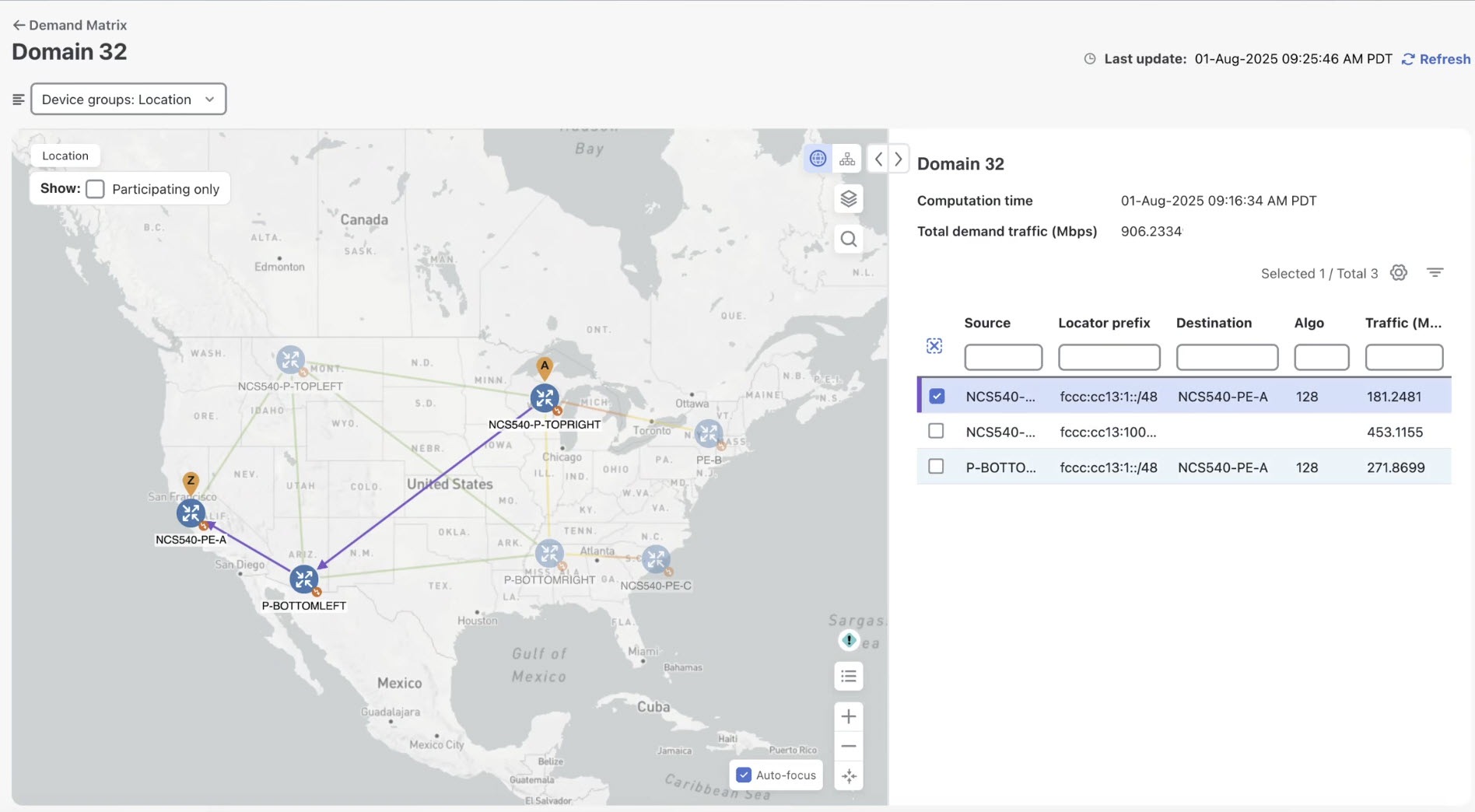
Task: Open table settings gear icon
Action: pyautogui.click(x=1398, y=272)
